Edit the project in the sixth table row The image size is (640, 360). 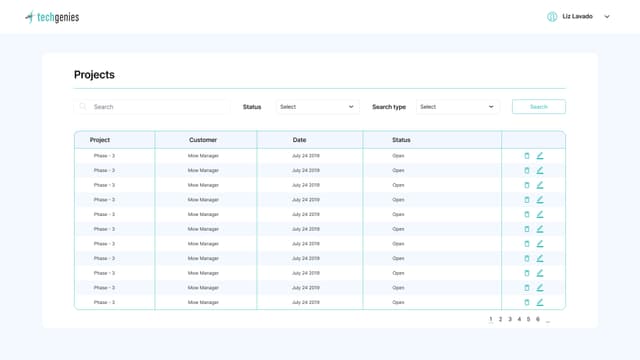click(540, 229)
